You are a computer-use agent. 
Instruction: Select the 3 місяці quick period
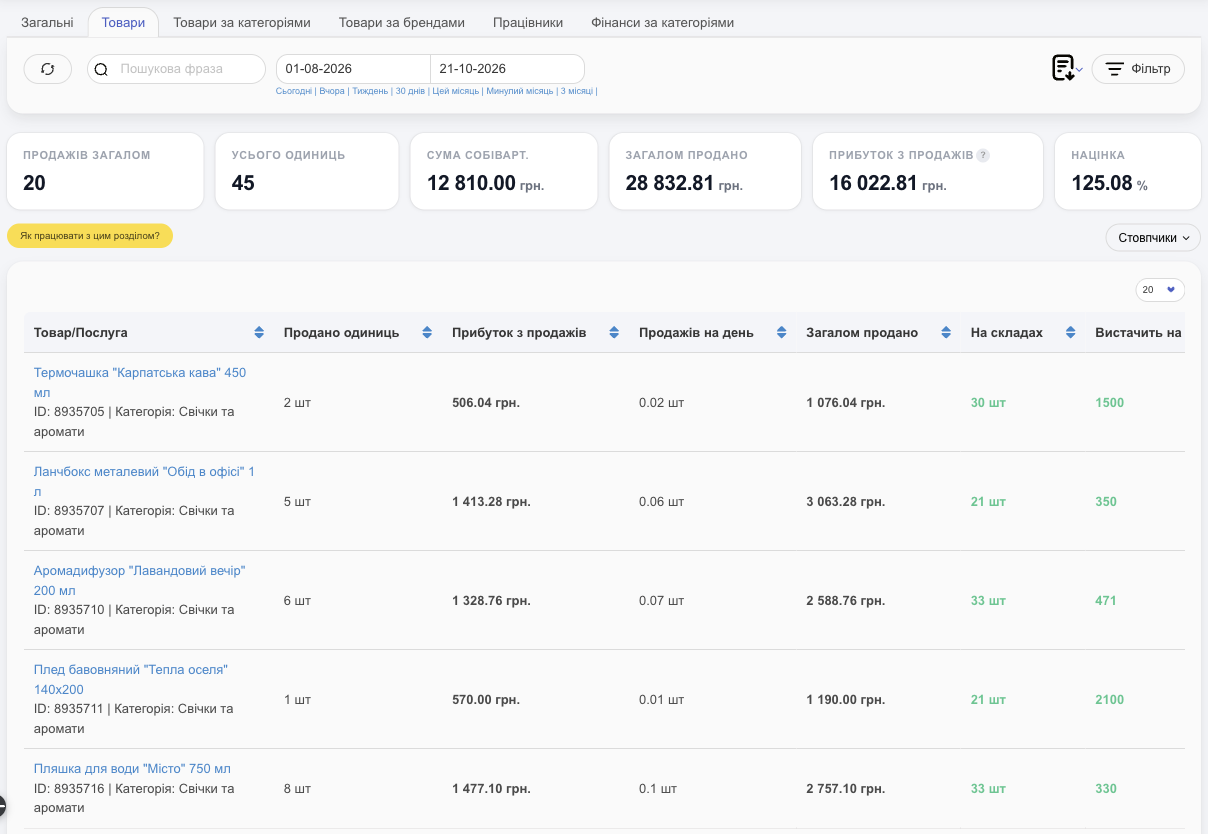577,91
